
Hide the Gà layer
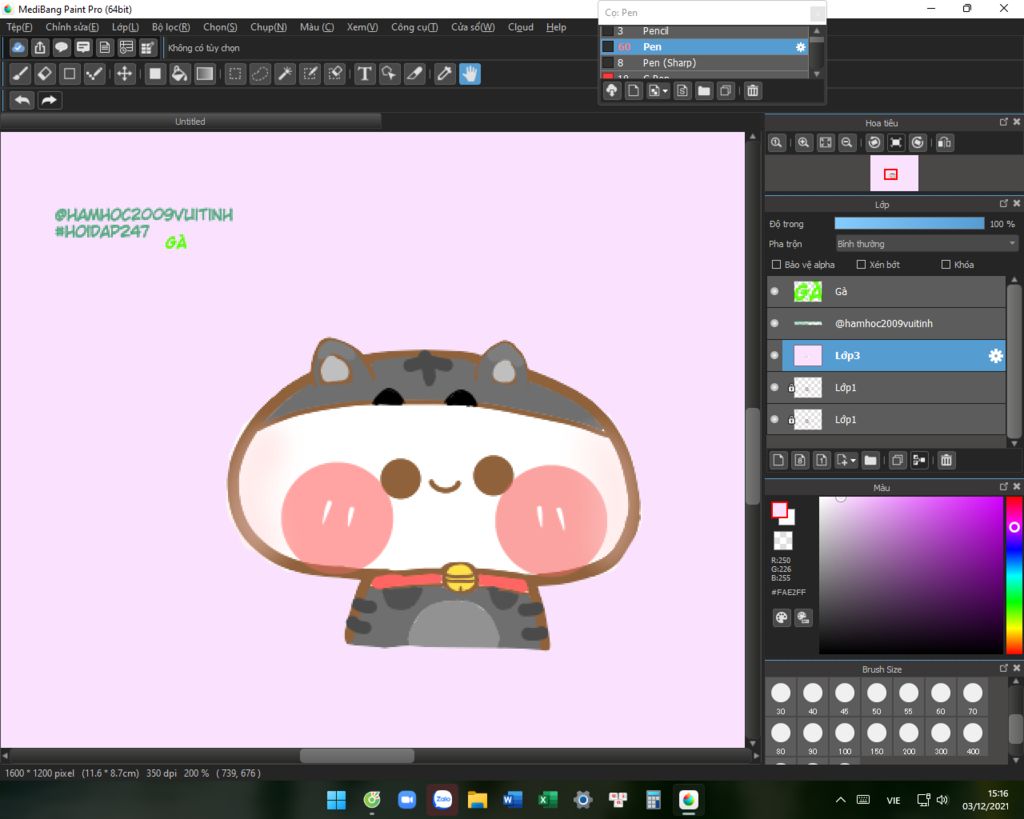pos(775,291)
